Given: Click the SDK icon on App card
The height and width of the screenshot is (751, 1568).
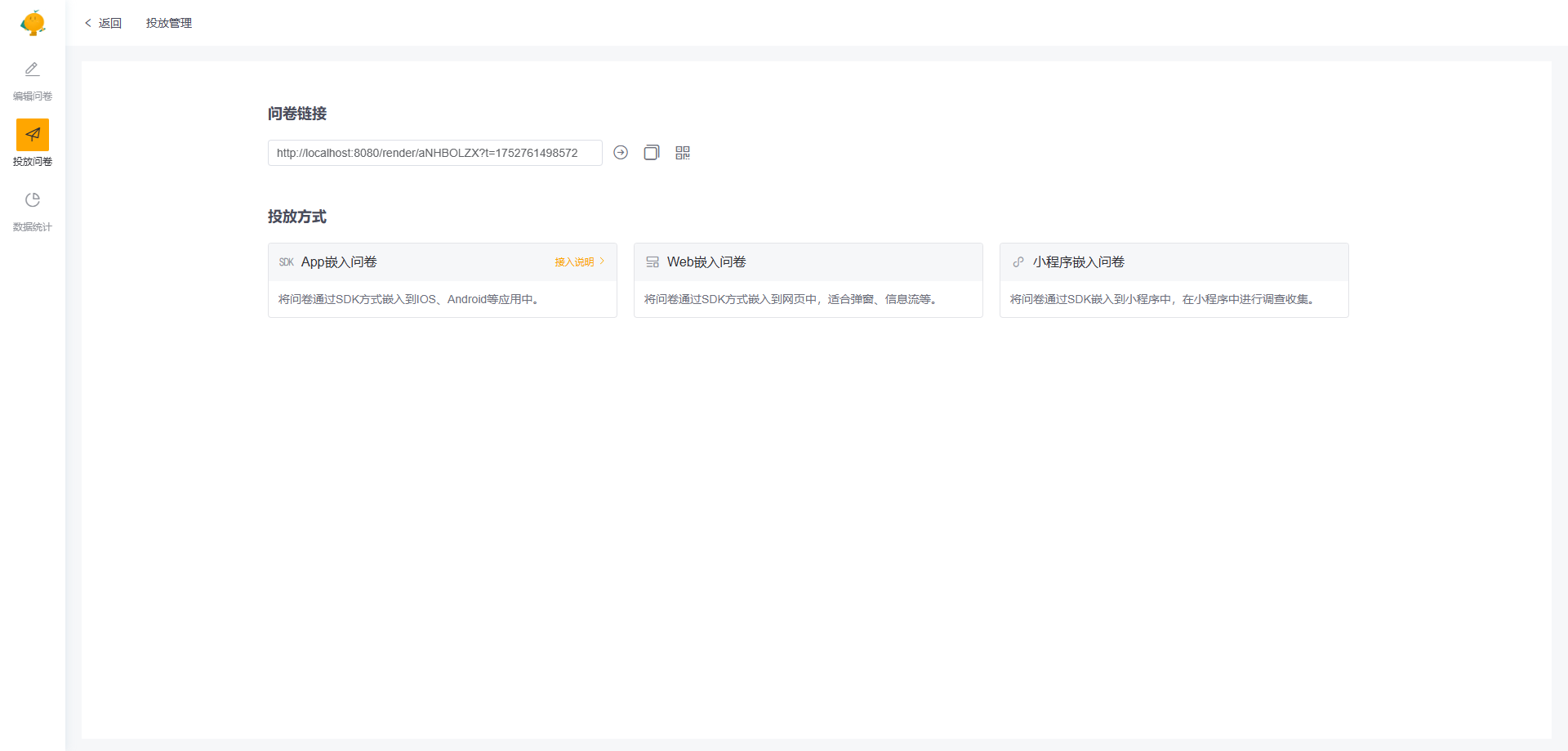Looking at the screenshot, I should (x=286, y=262).
